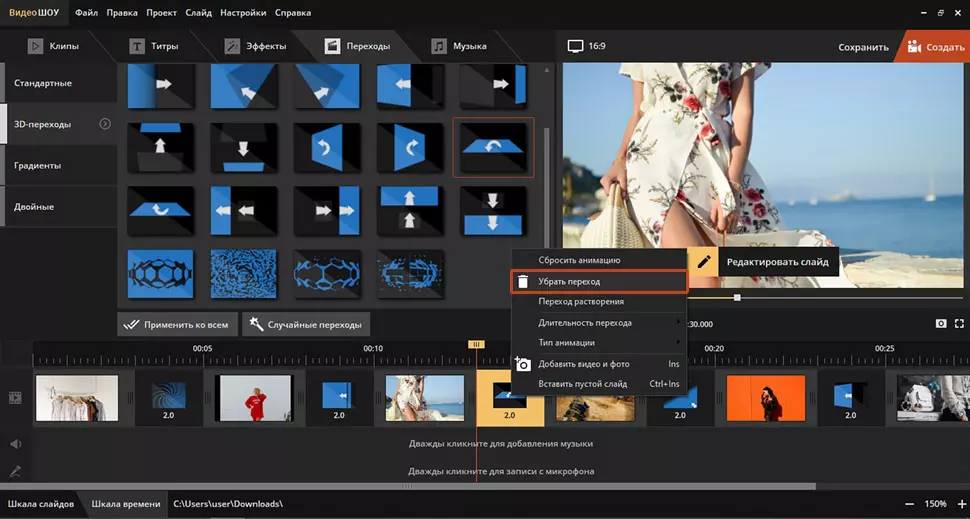Click the filmstrip icon left of the slides

[x=15, y=398]
